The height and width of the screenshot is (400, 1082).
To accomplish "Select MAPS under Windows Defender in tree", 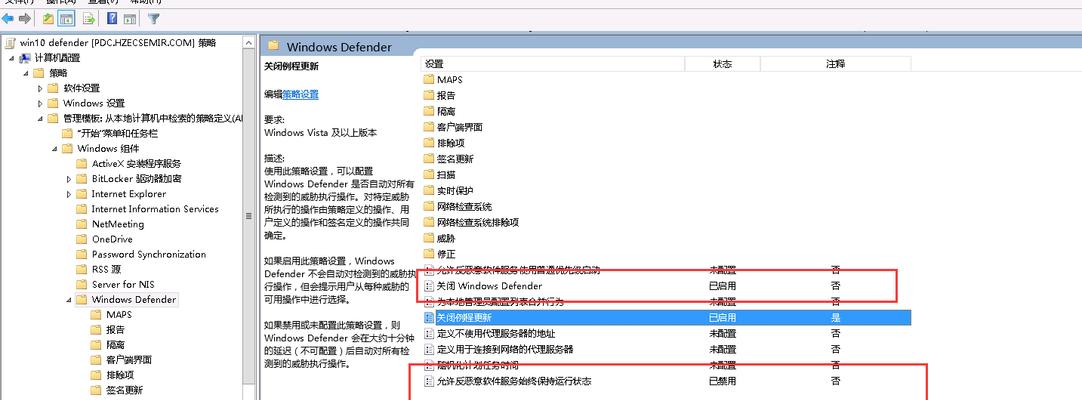I will click(x=119, y=314).
